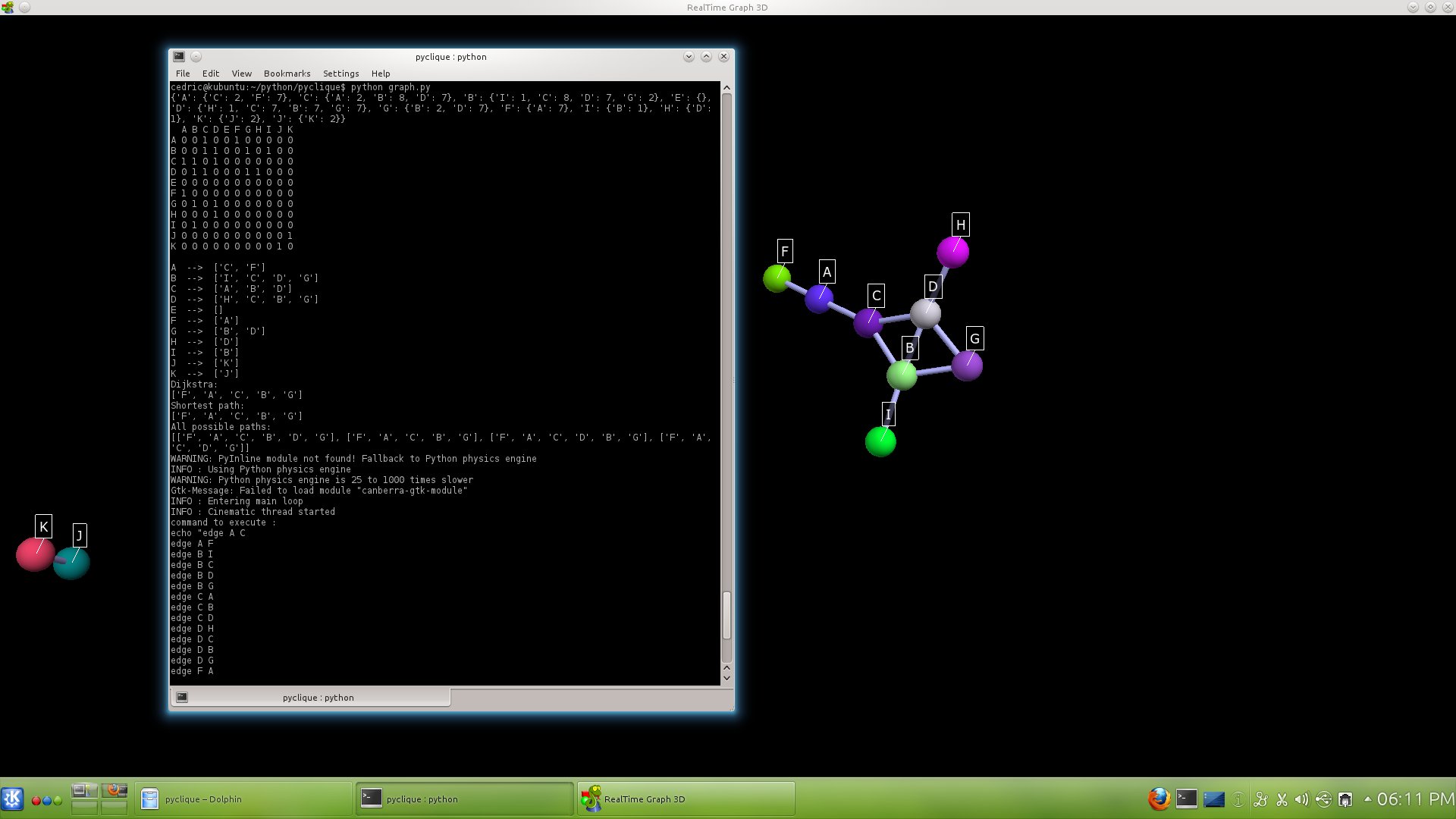1456x819 pixels.
Task: Select graph node J teal sphere
Action: click(72, 562)
